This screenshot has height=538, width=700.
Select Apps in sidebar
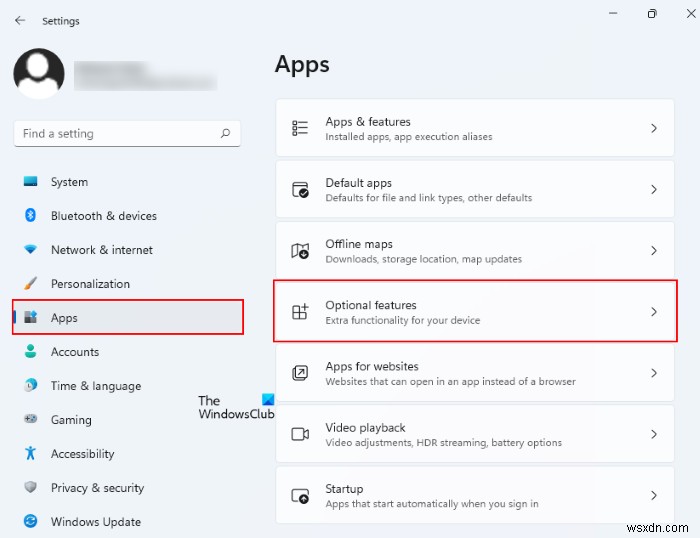coord(128,317)
